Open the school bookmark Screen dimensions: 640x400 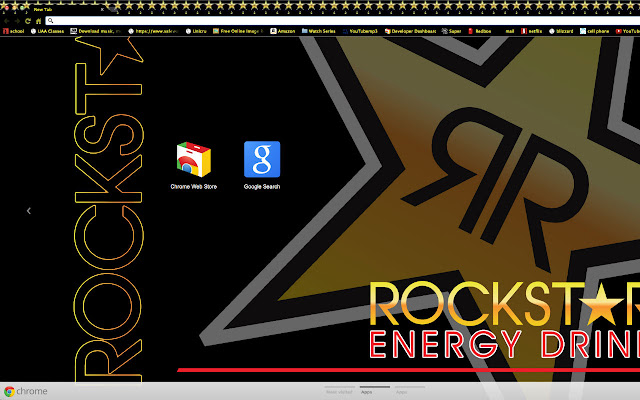click(x=13, y=31)
